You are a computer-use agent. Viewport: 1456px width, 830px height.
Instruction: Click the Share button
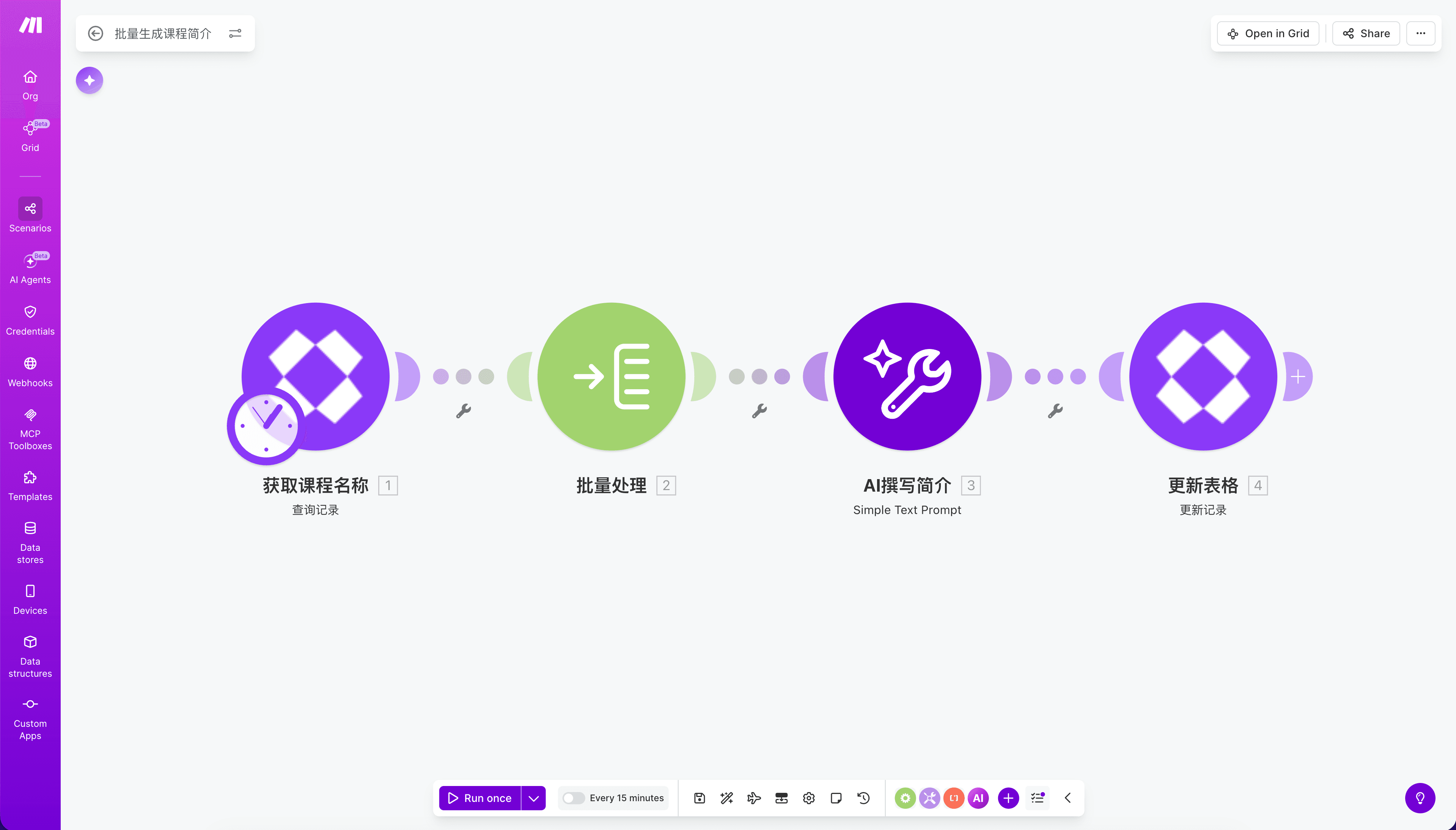click(1365, 33)
